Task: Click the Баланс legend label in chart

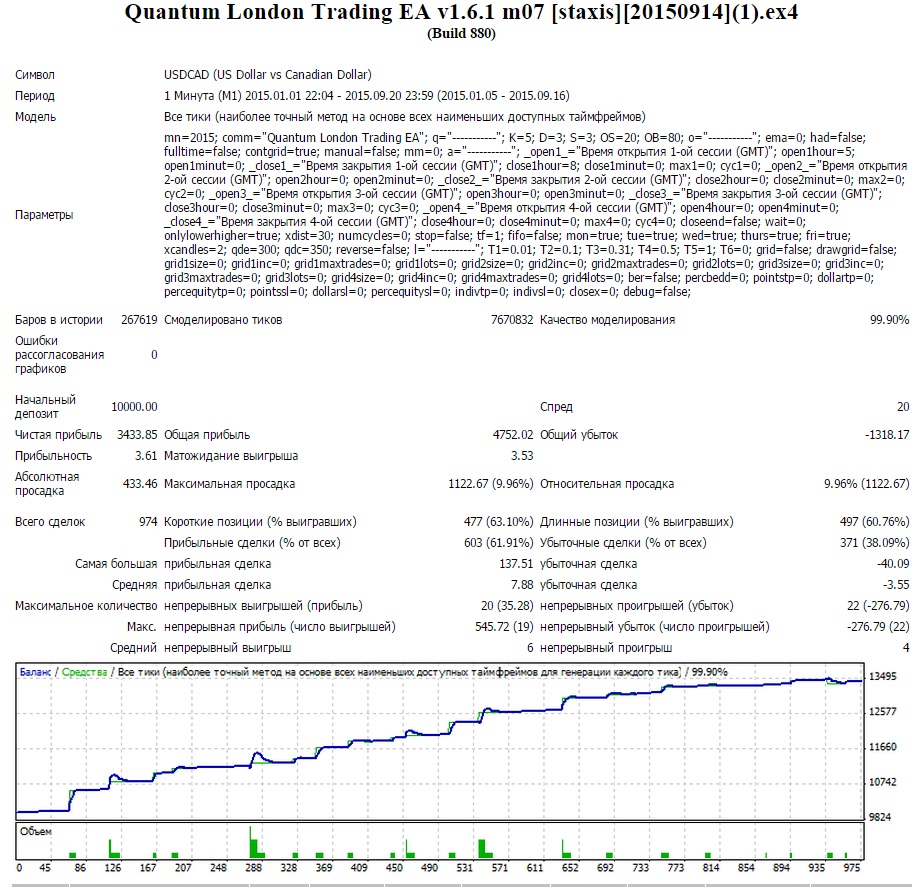Action: (35, 672)
